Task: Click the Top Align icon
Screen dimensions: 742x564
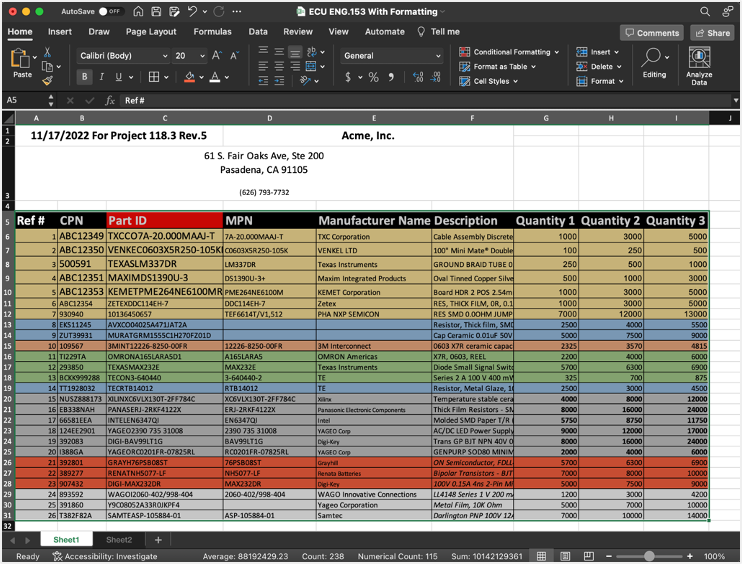Action: pyautogui.click(x=264, y=51)
